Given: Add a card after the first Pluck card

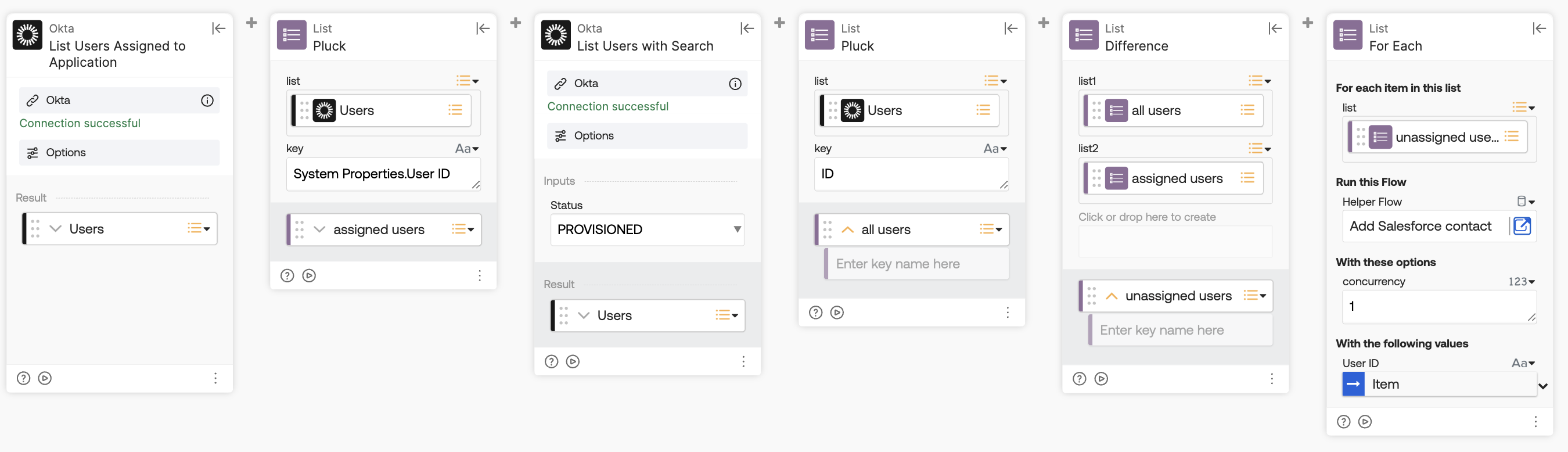Looking at the screenshot, I should (x=516, y=23).
